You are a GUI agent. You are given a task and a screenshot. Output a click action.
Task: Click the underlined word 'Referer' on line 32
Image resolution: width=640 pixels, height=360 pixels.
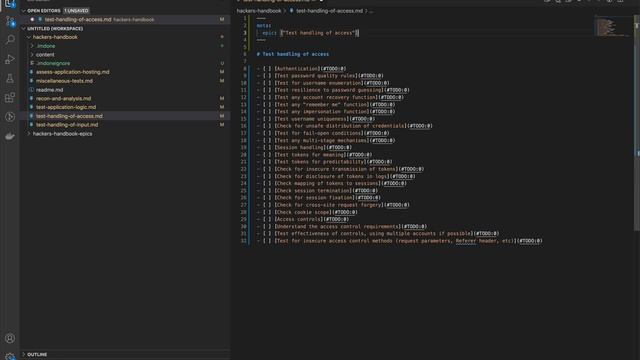pos(466,241)
